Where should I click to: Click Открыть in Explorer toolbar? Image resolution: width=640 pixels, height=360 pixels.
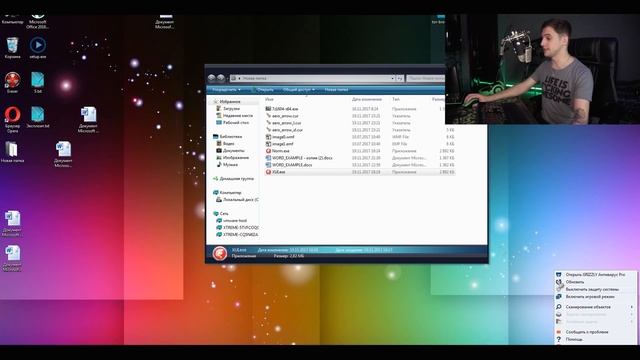point(265,89)
